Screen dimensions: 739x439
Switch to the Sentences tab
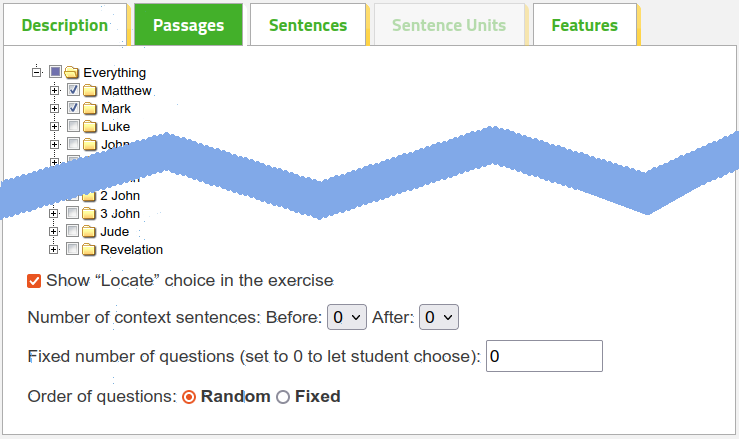(308, 25)
